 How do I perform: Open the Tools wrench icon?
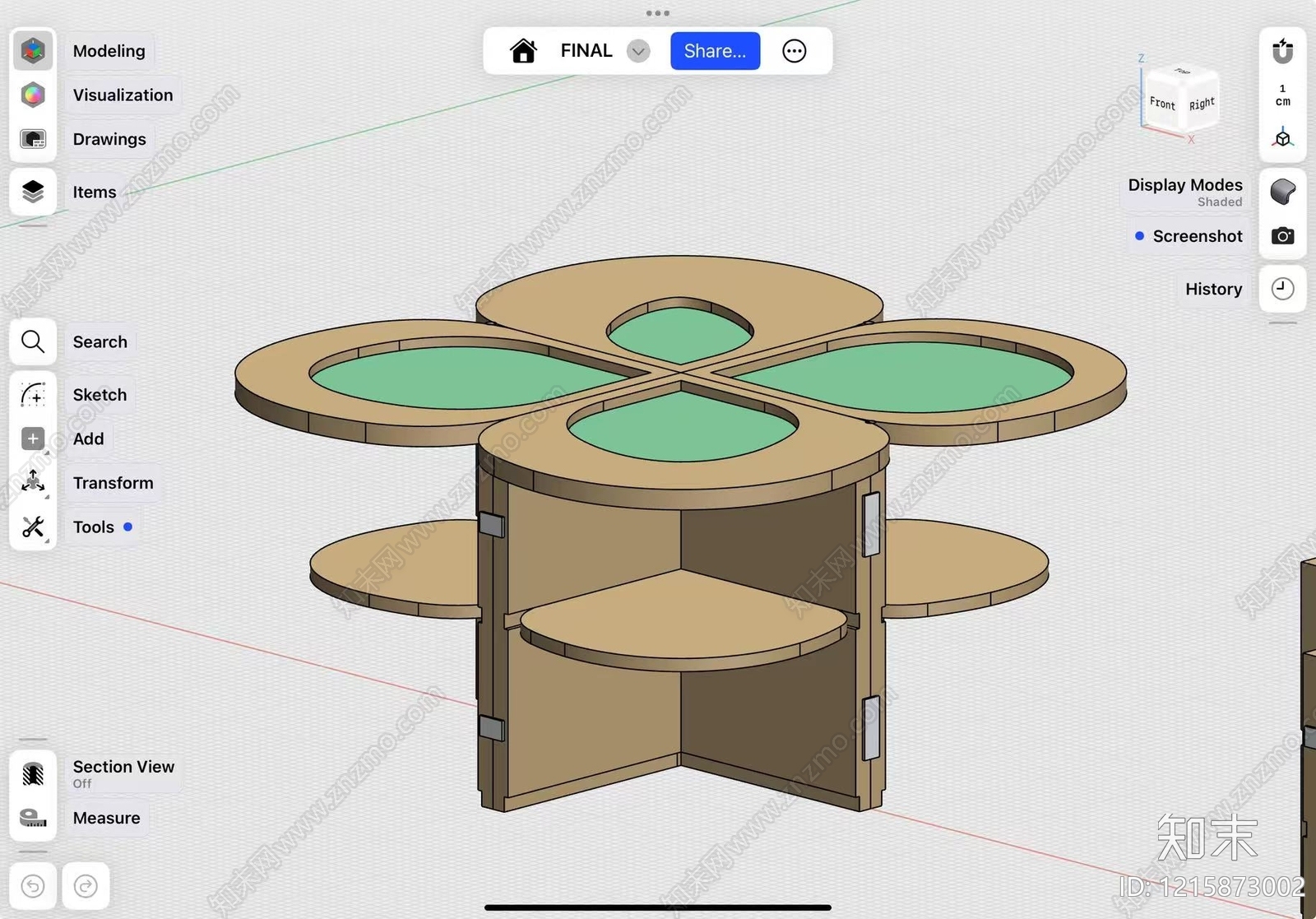(x=33, y=527)
